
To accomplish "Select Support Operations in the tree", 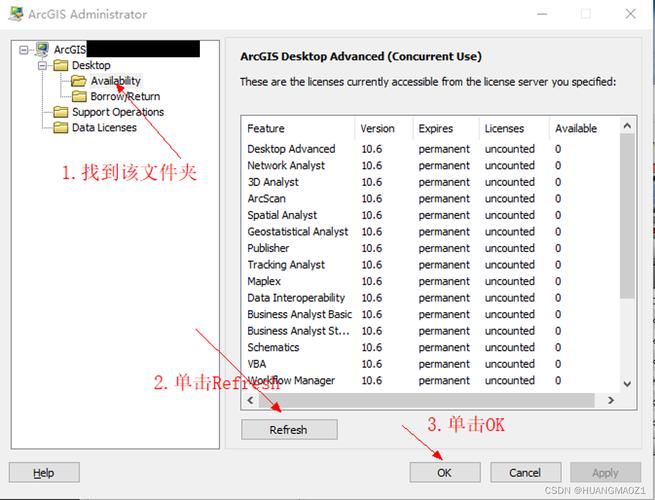I will click(x=118, y=112).
